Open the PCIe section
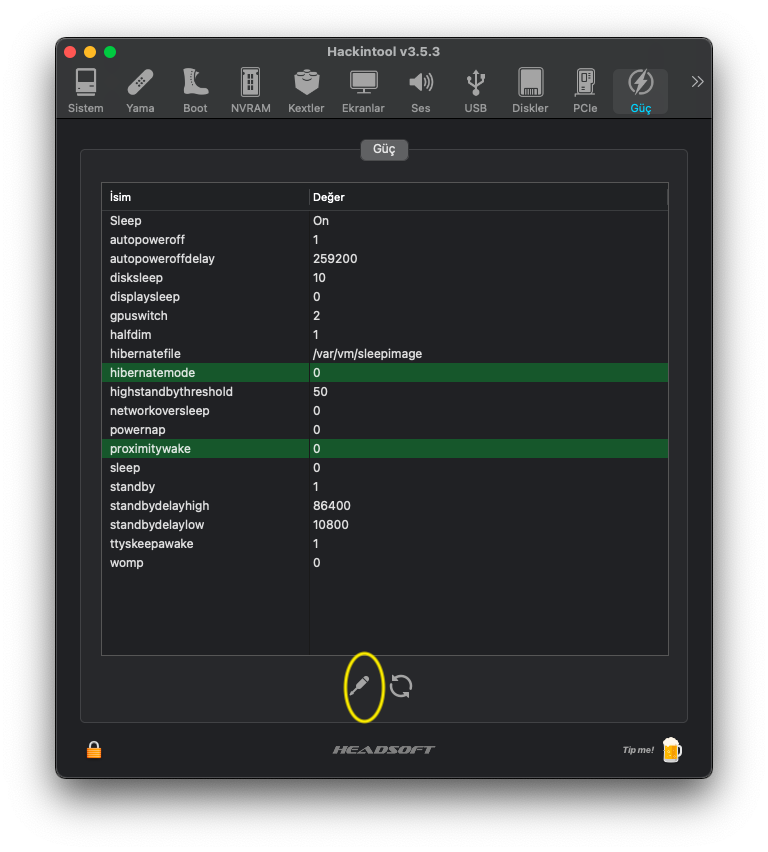768x852 pixels. click(585, 91)
